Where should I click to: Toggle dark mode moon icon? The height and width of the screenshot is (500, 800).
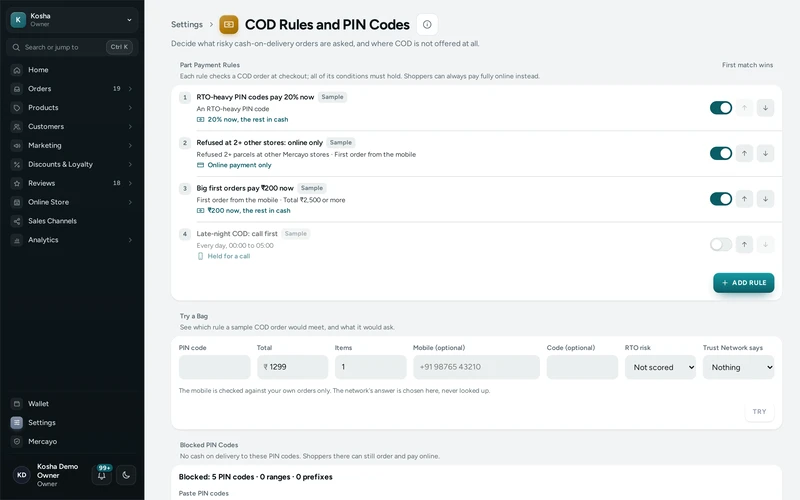click(x=126, y=475)
